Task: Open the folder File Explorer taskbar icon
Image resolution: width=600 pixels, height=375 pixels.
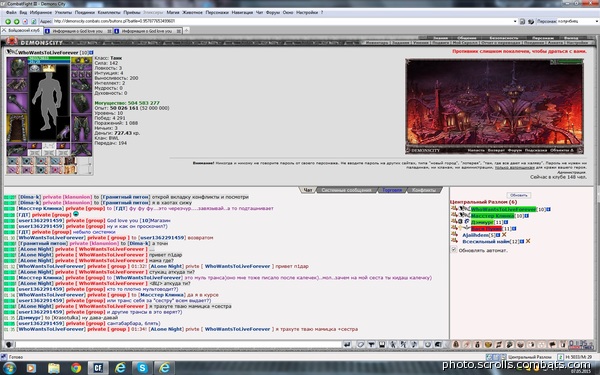Action: [54, 368]
